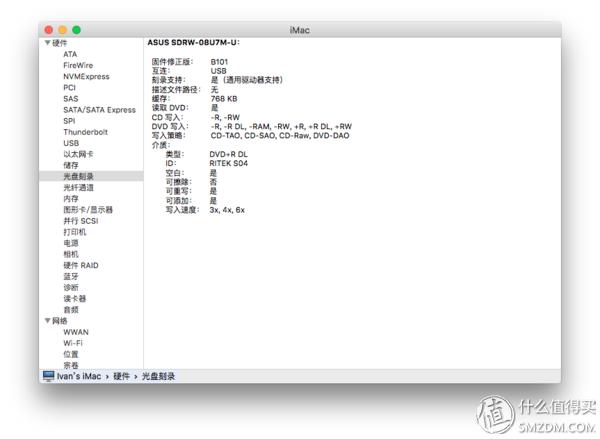Select 宗卷 under 网络
The image size is (600, 439).
(71, 365)
